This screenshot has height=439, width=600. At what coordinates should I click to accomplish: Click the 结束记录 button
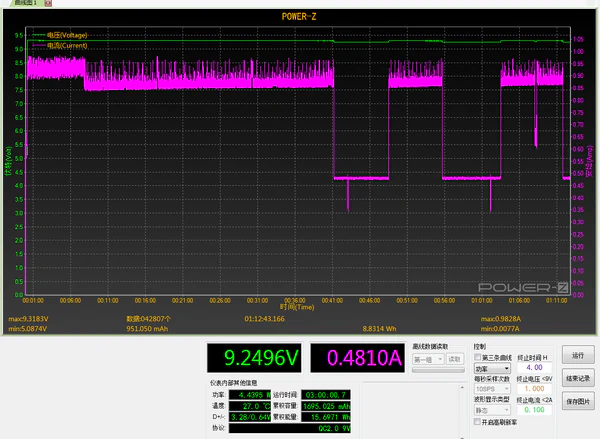(x=577, y=379)
